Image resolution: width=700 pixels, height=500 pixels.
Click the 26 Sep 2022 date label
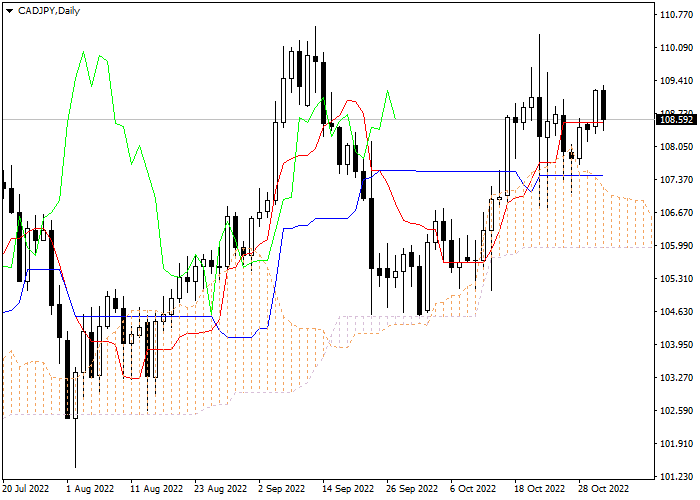pyautogui.click(x=412, y=489)
